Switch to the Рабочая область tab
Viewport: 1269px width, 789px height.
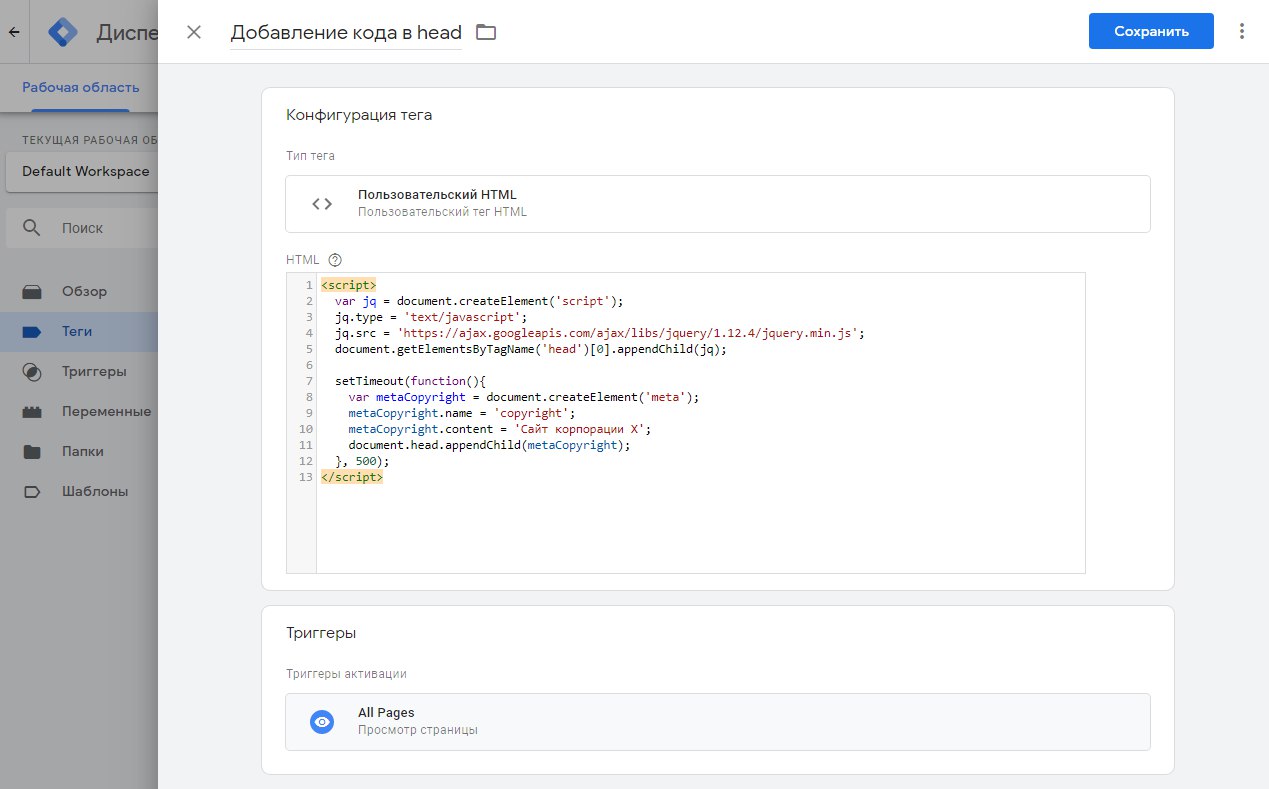pos(80,88)
